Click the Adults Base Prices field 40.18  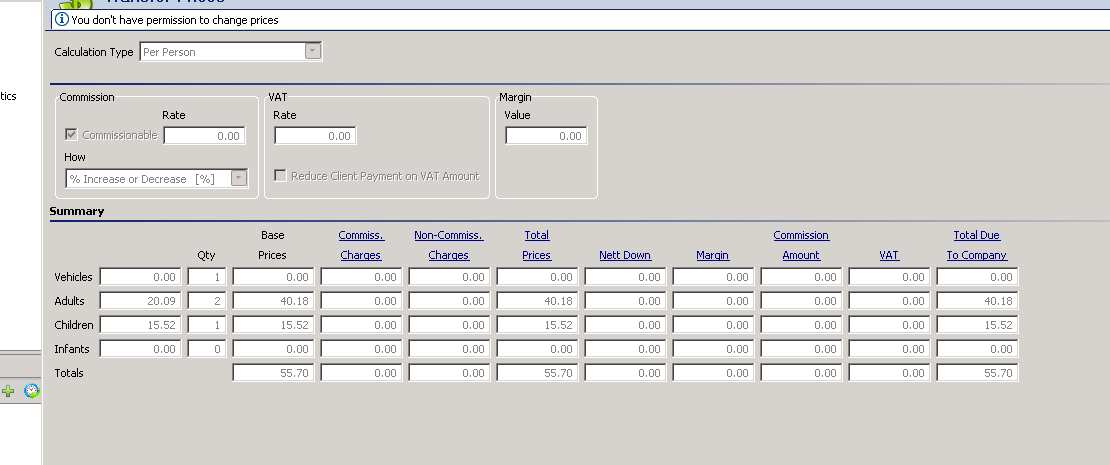point(273,301)
